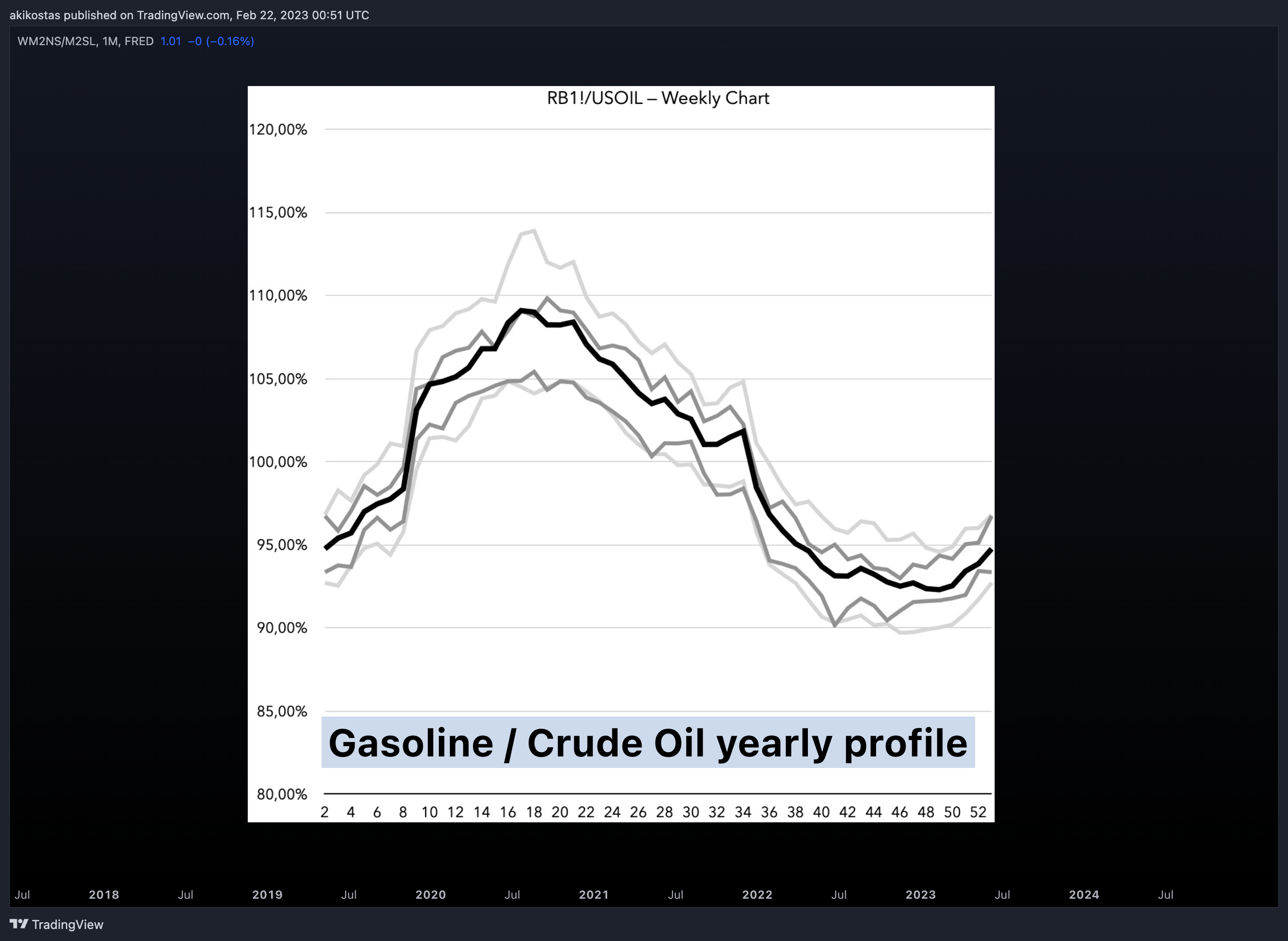
Task: Click the 115,00% axis label
Action: 278,212
